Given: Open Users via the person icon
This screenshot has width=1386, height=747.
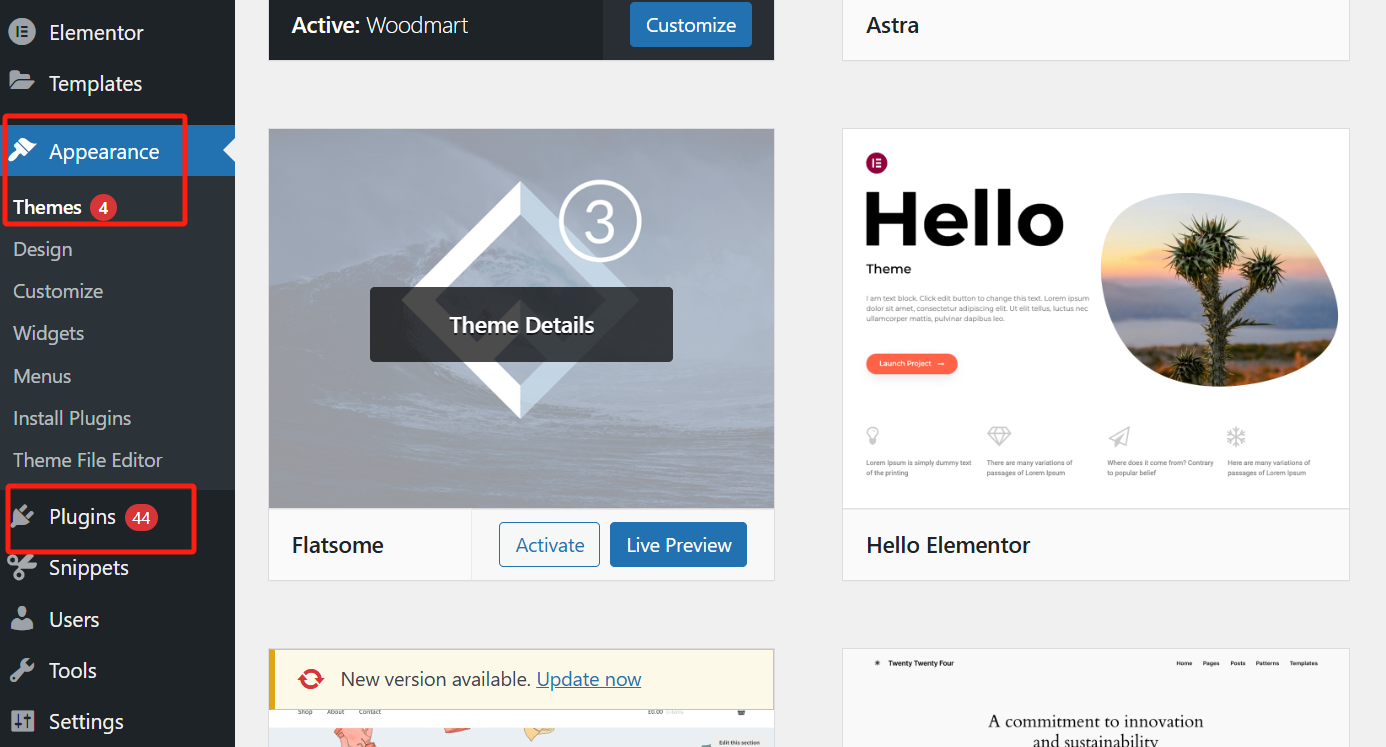Looking at the screenshot, I should (x=22, y=619).
